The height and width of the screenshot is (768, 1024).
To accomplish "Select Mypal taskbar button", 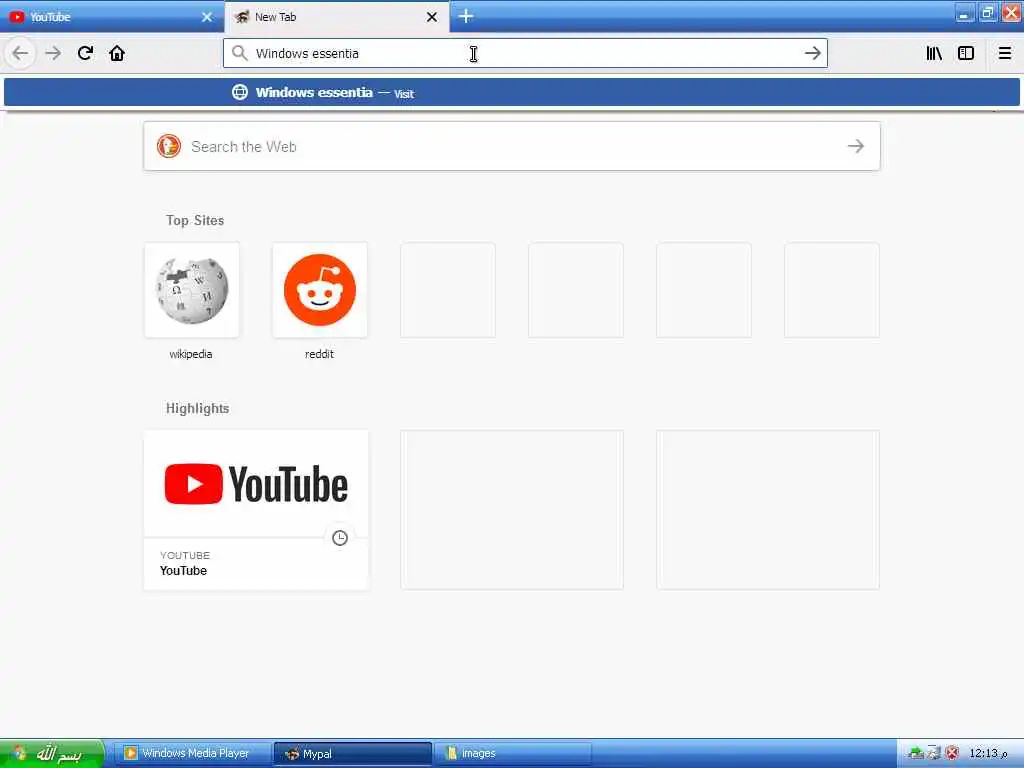I will point(352,754).
